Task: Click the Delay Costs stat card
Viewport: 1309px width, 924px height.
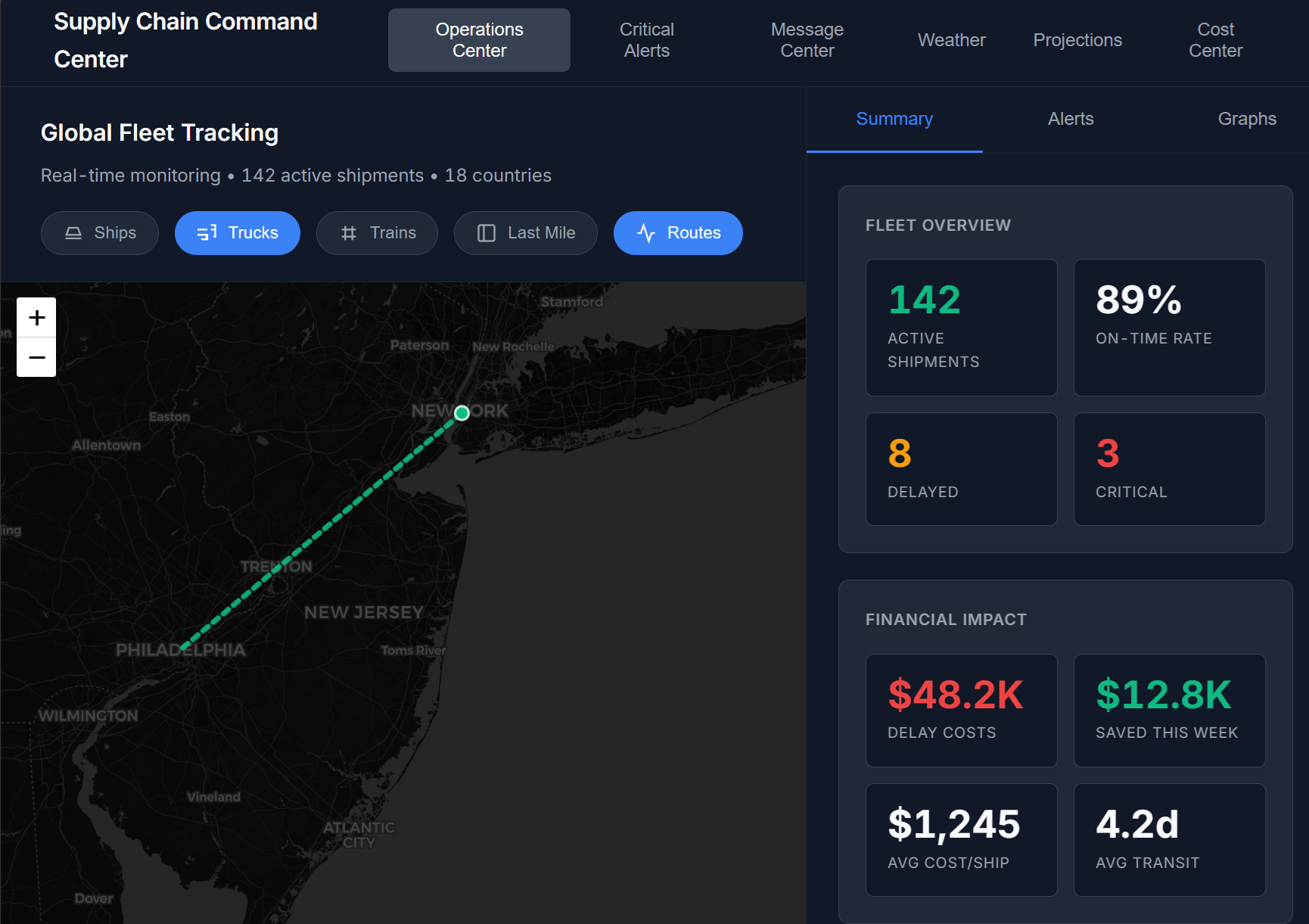Action: point(961,710)
